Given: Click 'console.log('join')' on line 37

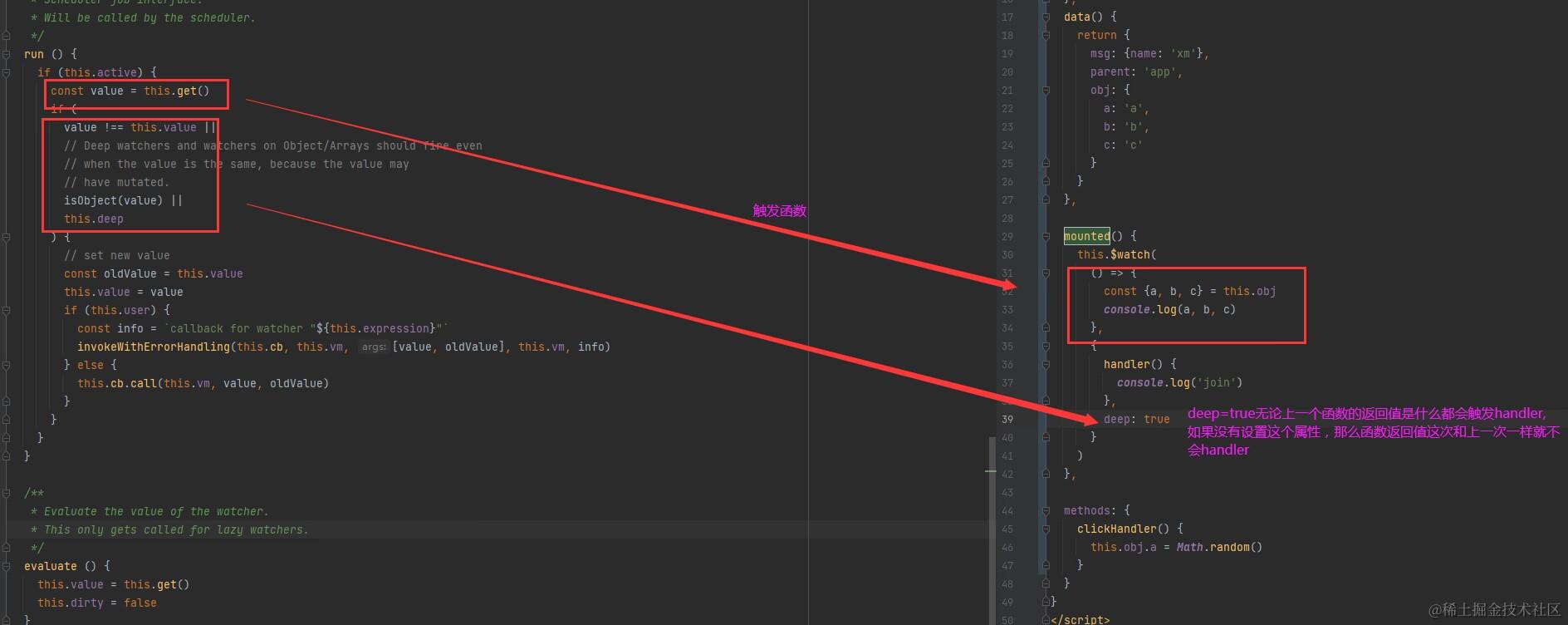Looking at the screenshot, I should [1179, 383].
